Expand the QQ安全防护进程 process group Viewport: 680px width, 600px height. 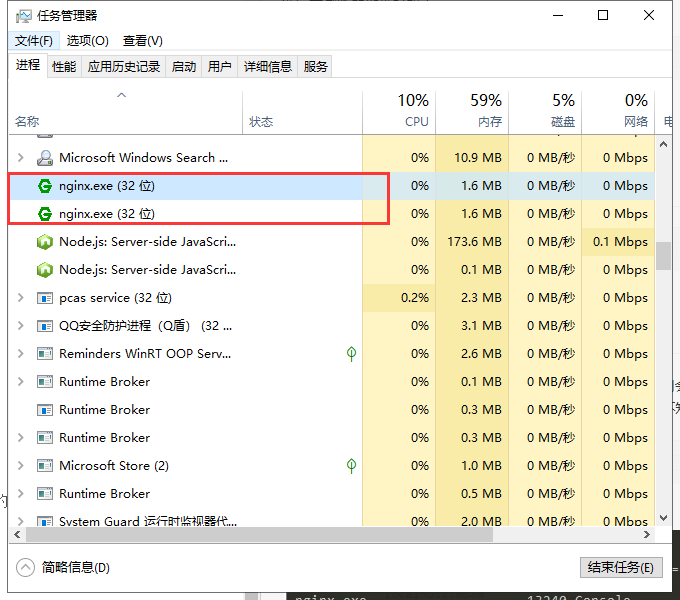pos(20,326)
